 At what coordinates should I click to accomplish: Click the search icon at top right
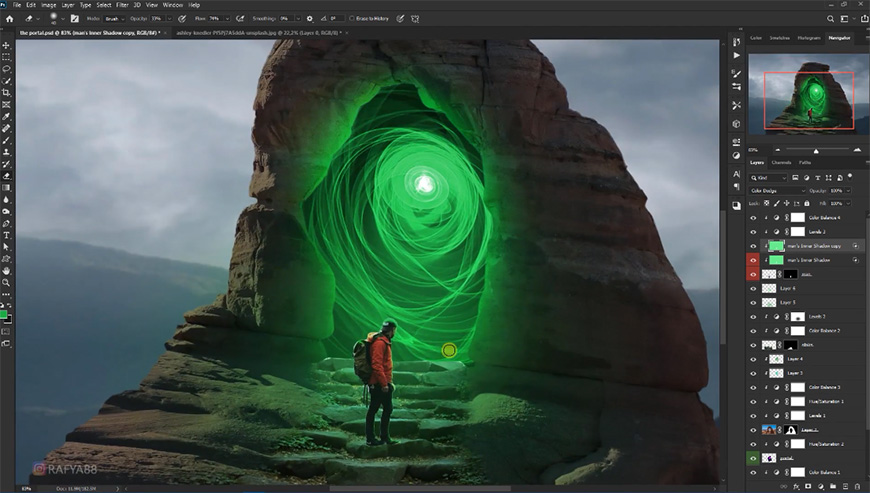pyautogui.click(x=830, y=18)
